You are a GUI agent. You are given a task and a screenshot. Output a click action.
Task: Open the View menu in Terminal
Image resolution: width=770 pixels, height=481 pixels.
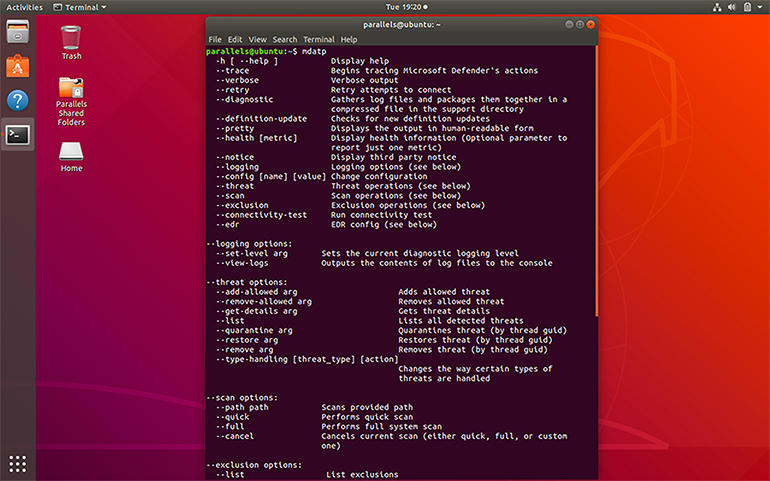tap(257, 39)
